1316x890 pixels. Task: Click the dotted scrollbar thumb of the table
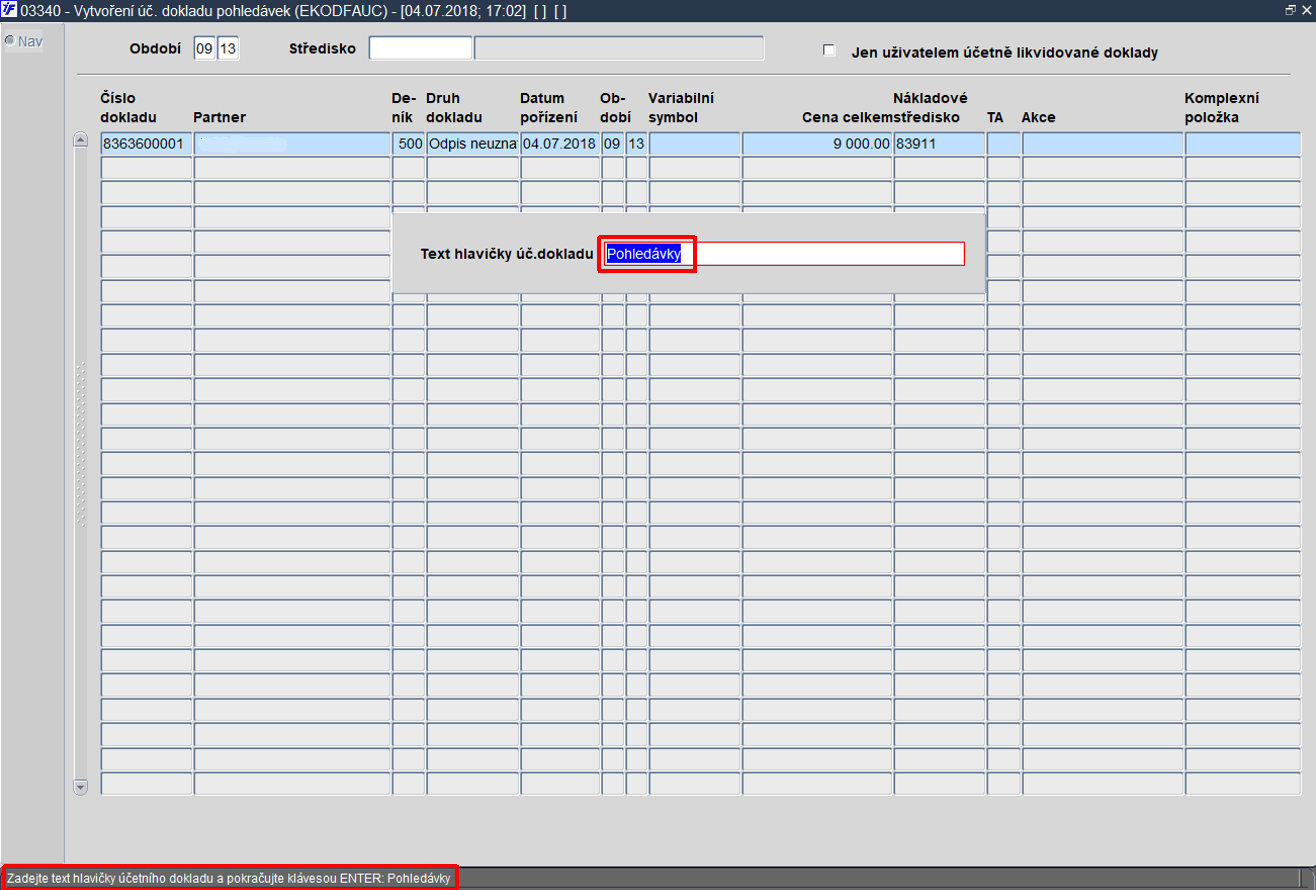pyautogui.click(x=81, y=442)
